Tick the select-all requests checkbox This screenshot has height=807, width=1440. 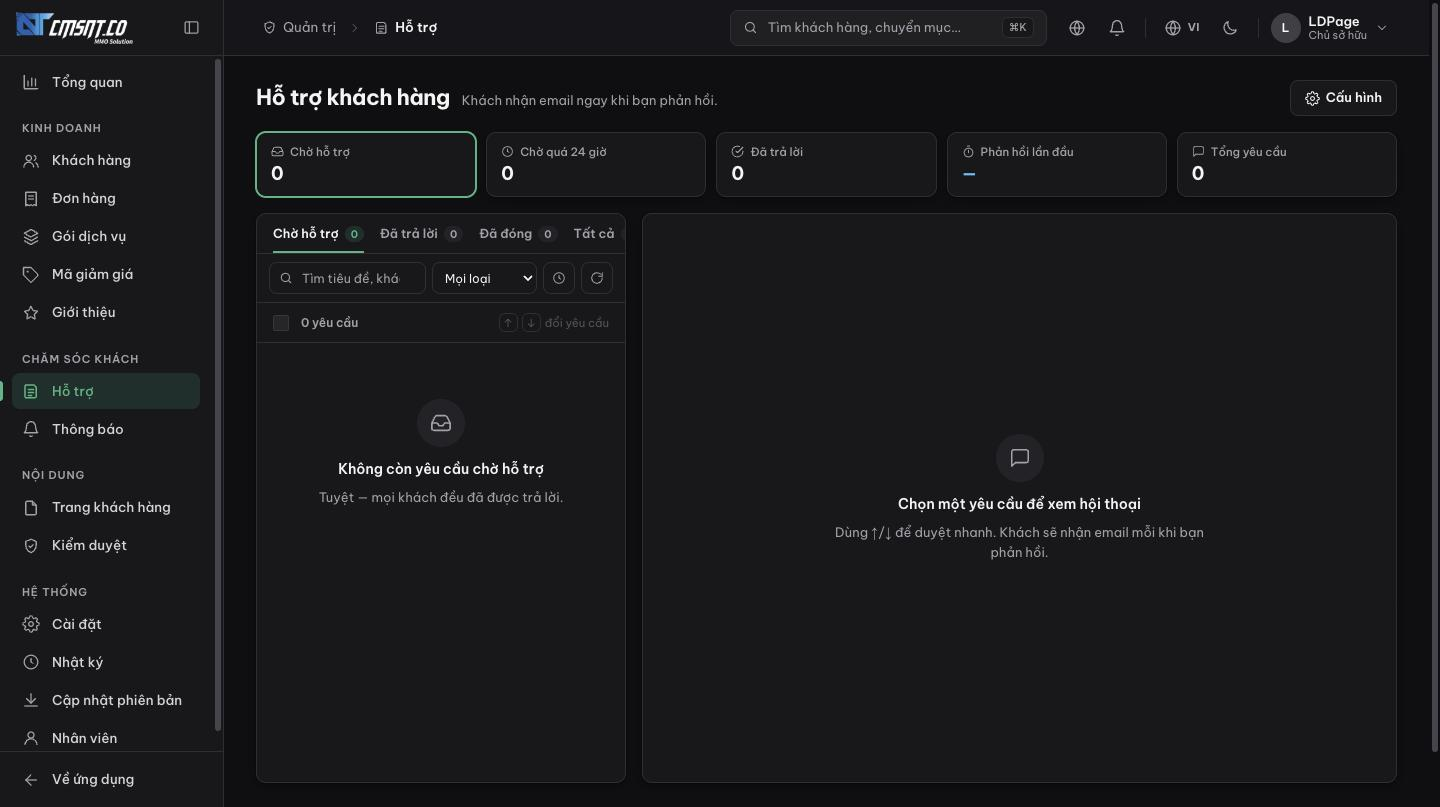tap(281, 323)
